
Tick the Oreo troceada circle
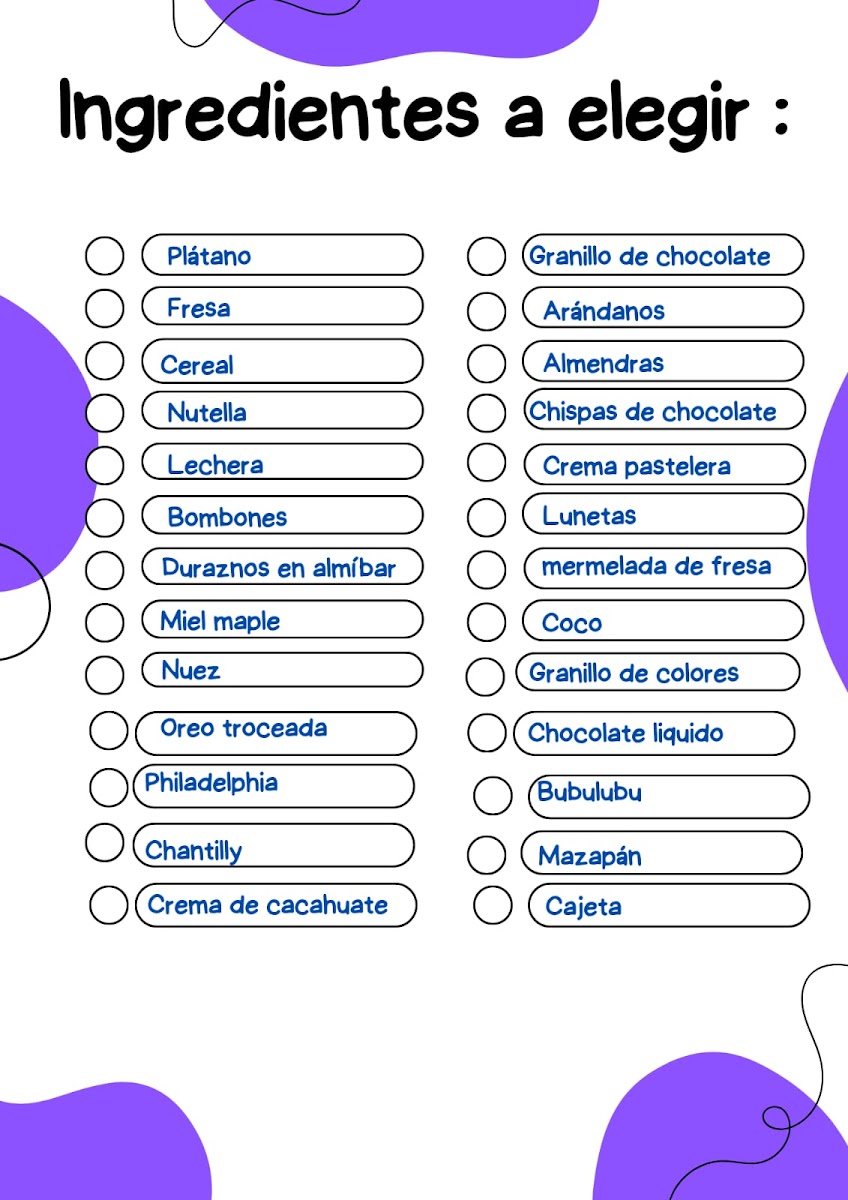[109, 731]
